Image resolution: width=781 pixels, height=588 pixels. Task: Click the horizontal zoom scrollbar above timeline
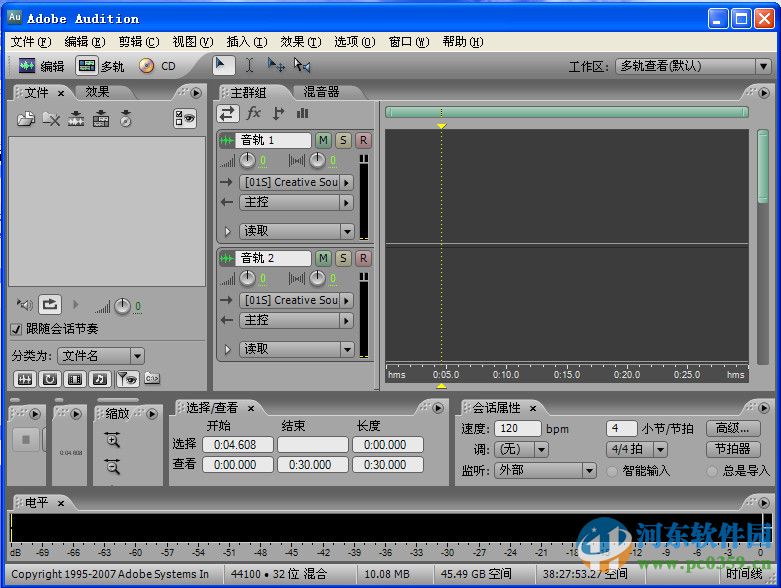[x=567, y=113]
